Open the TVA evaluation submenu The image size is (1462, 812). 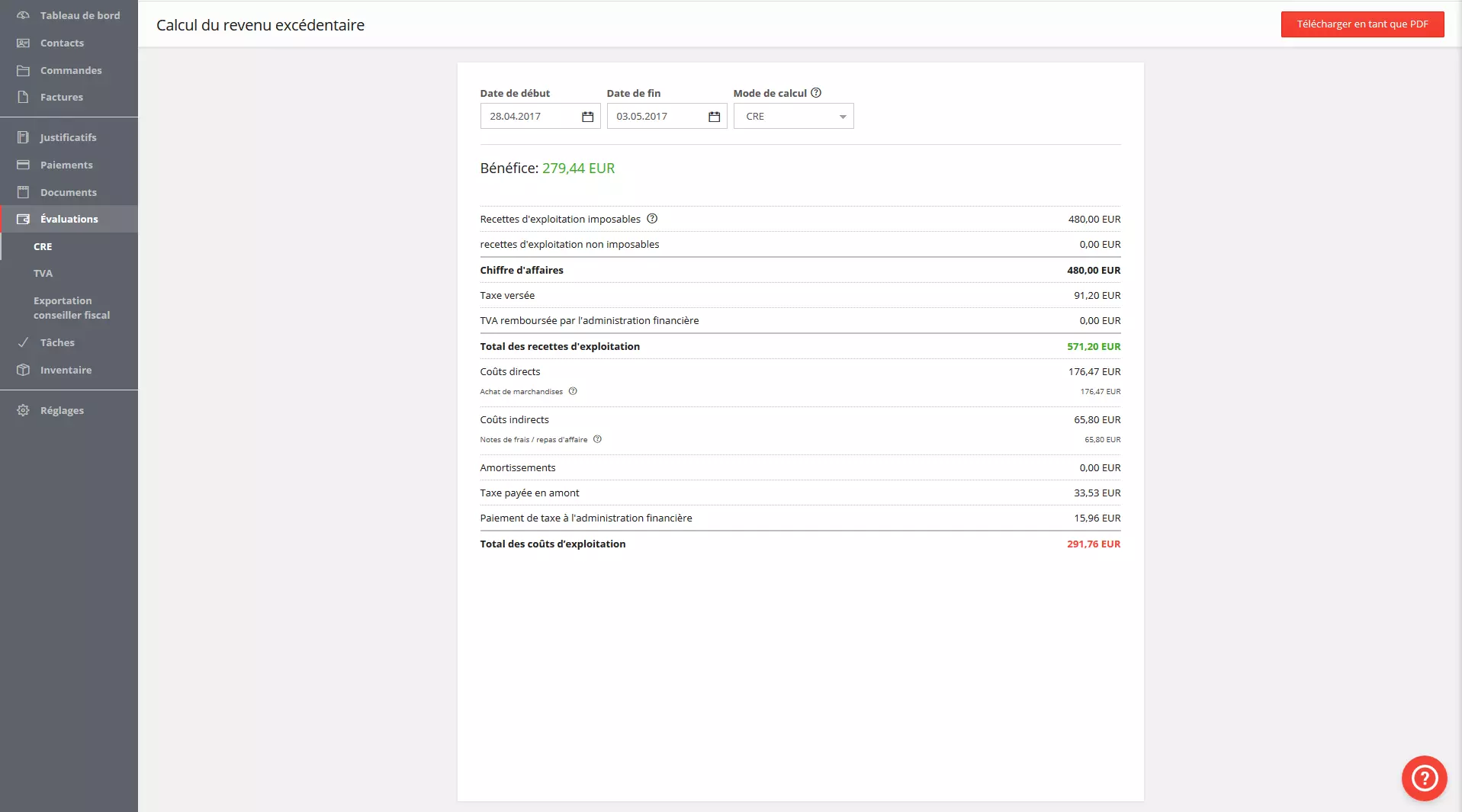(x=43, y=273)
